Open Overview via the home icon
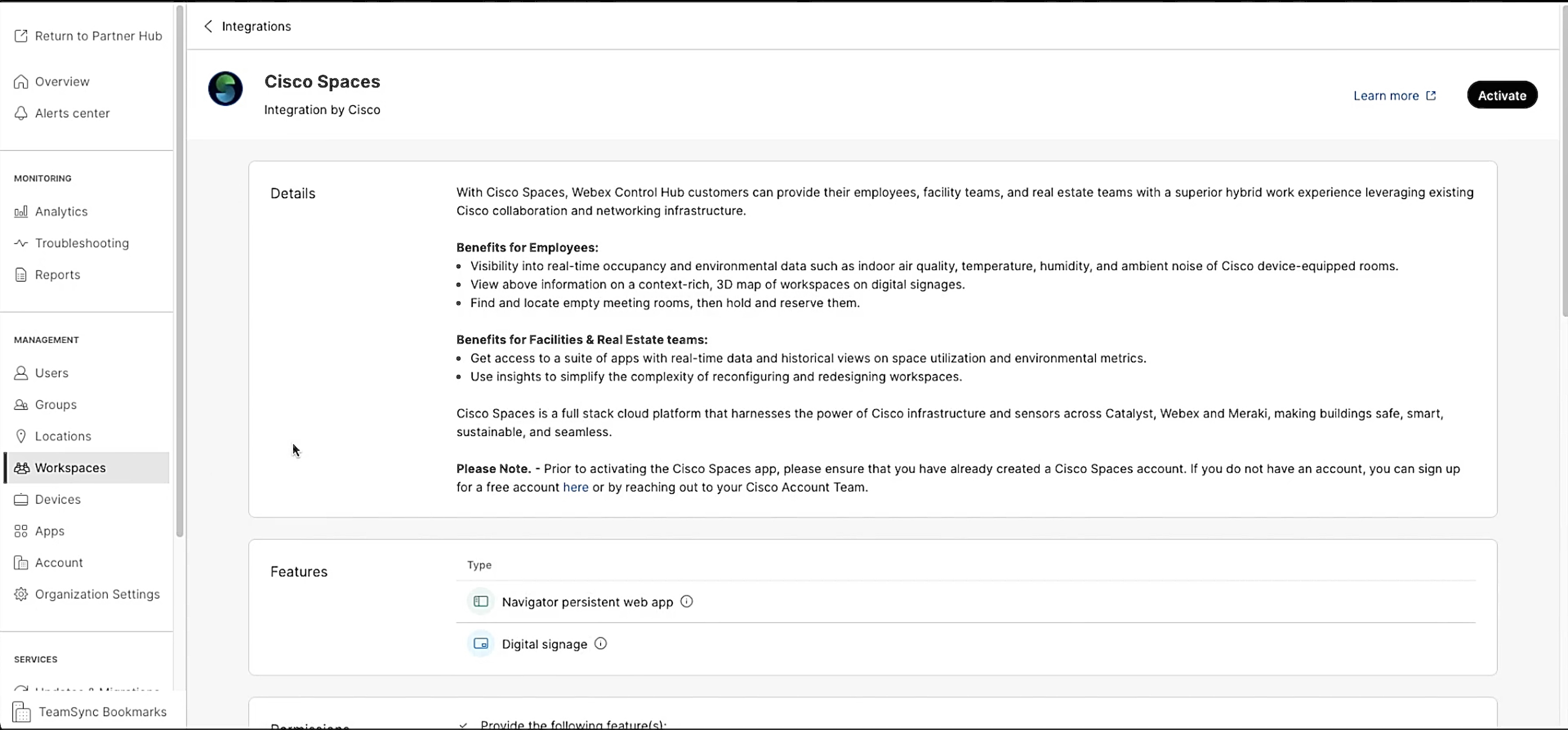1568x730 pixels. pos(21,81)
